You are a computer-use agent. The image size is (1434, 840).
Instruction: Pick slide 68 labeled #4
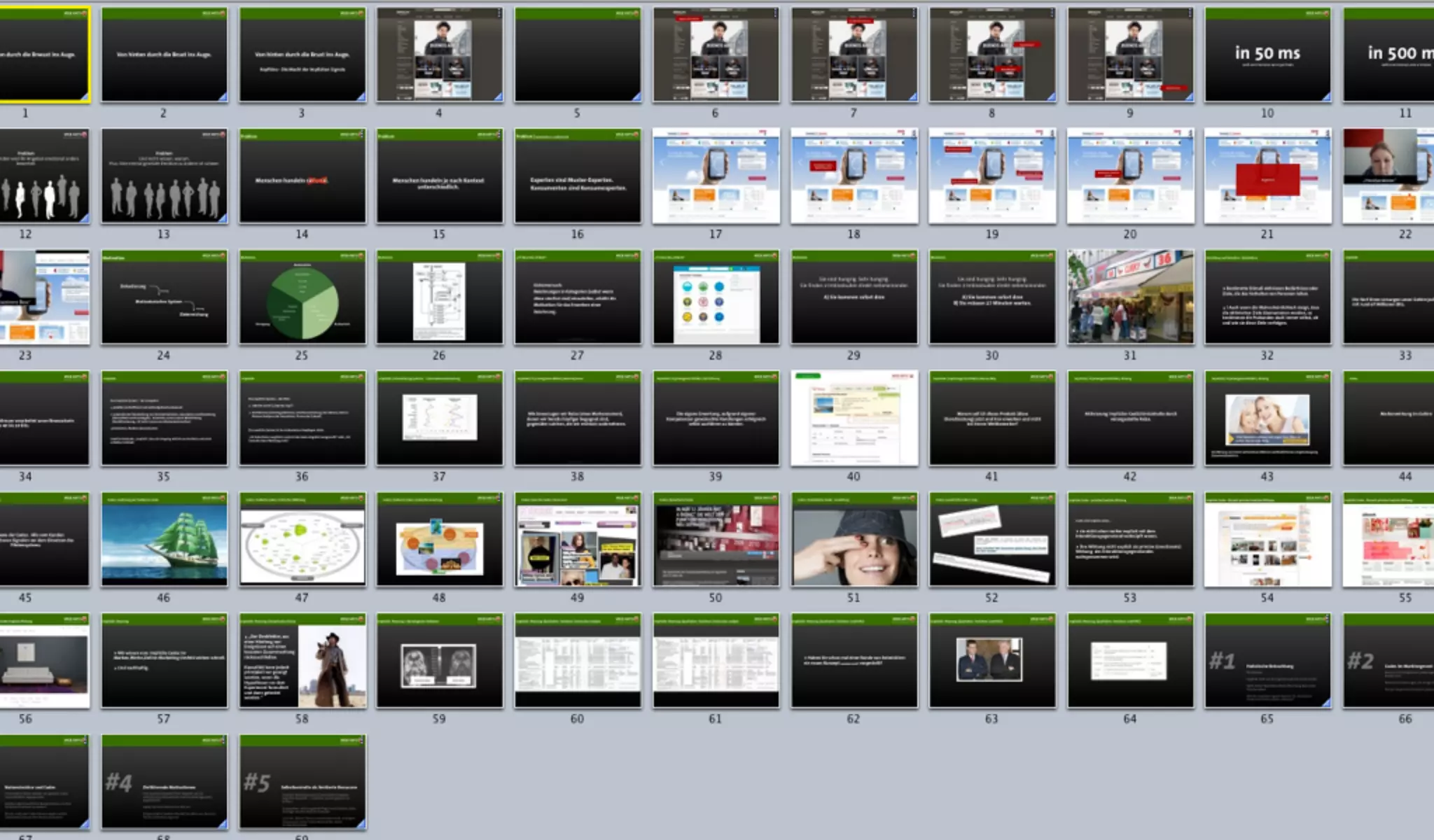coord(164,782)
